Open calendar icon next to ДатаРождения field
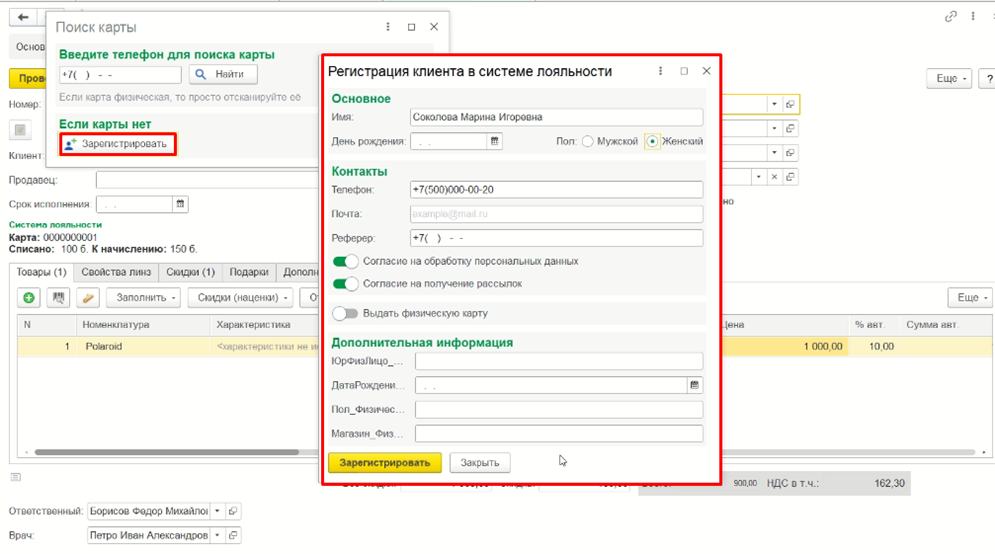 click(x=694, y=385)
